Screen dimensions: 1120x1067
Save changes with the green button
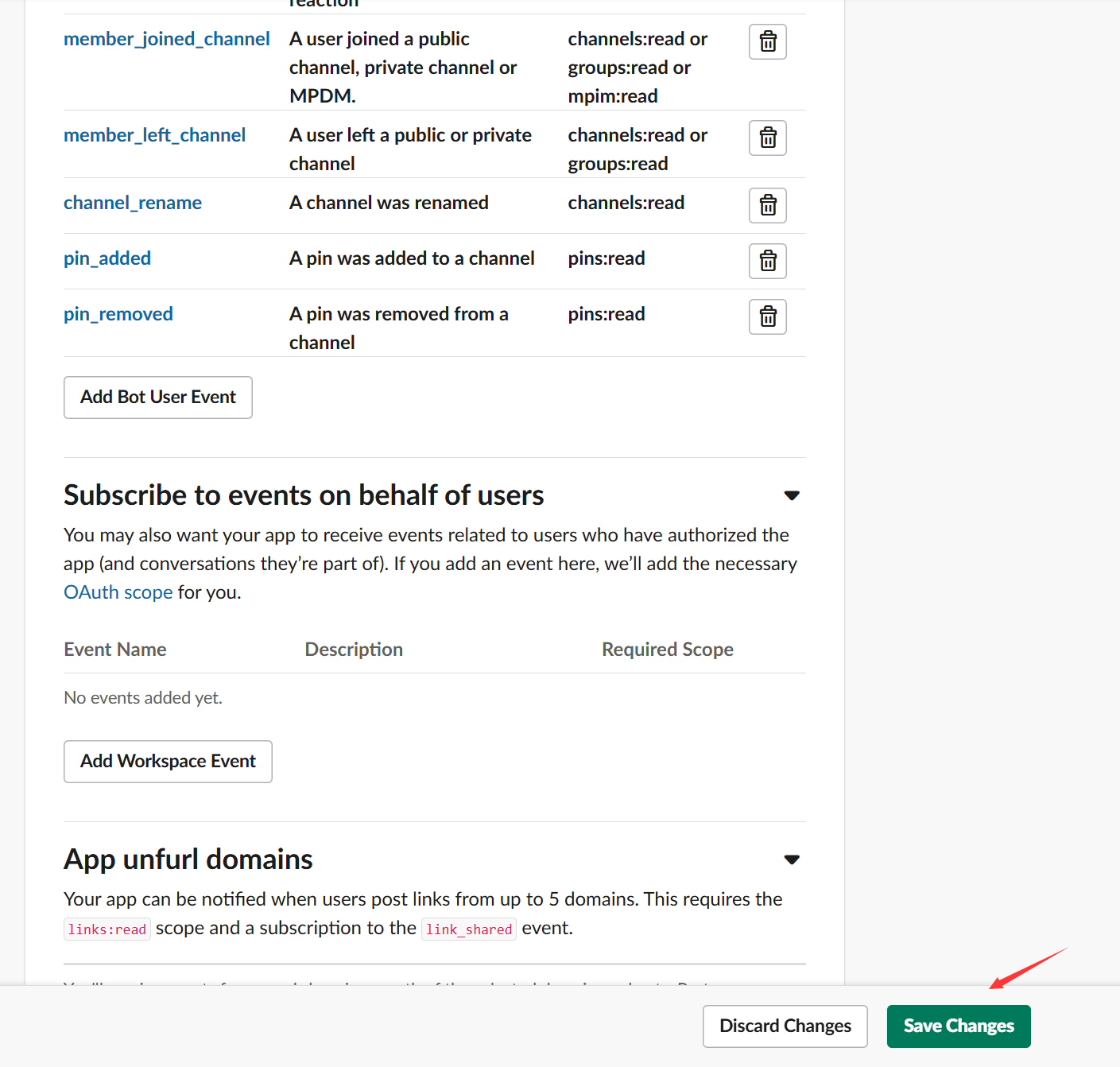[x=958, y=1026]
